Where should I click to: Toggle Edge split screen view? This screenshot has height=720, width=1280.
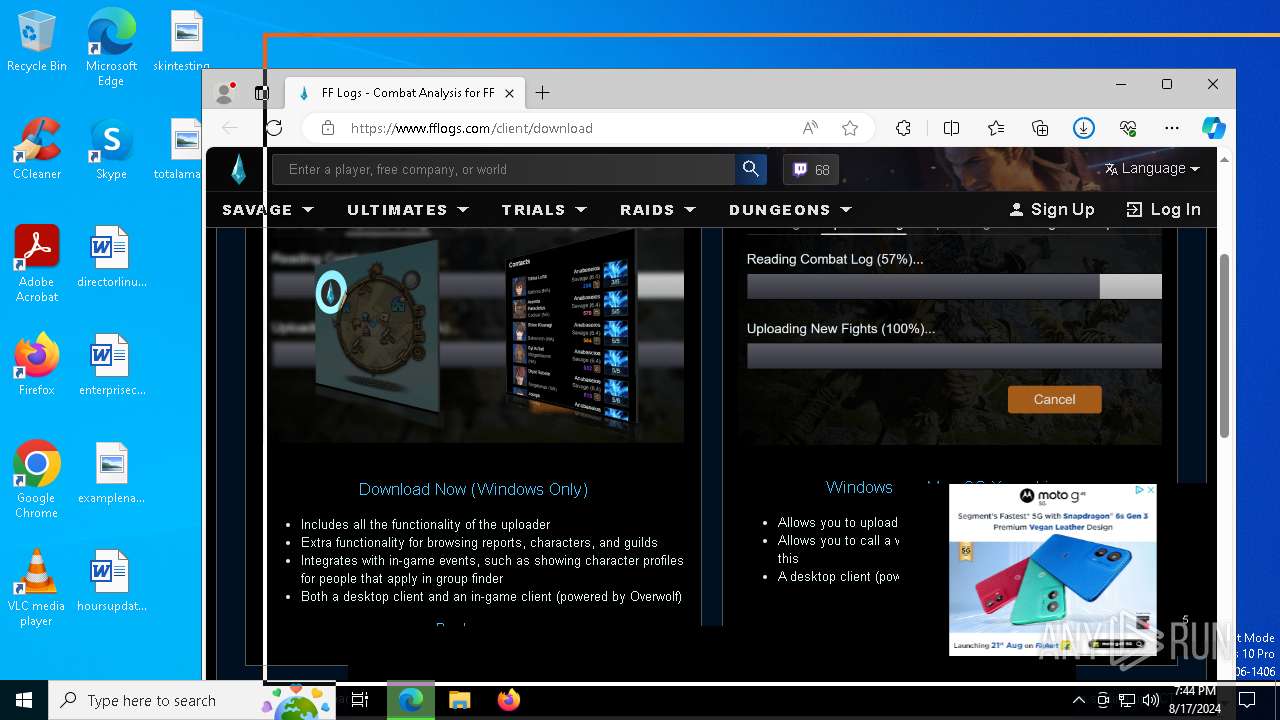(x=951, y=128)
